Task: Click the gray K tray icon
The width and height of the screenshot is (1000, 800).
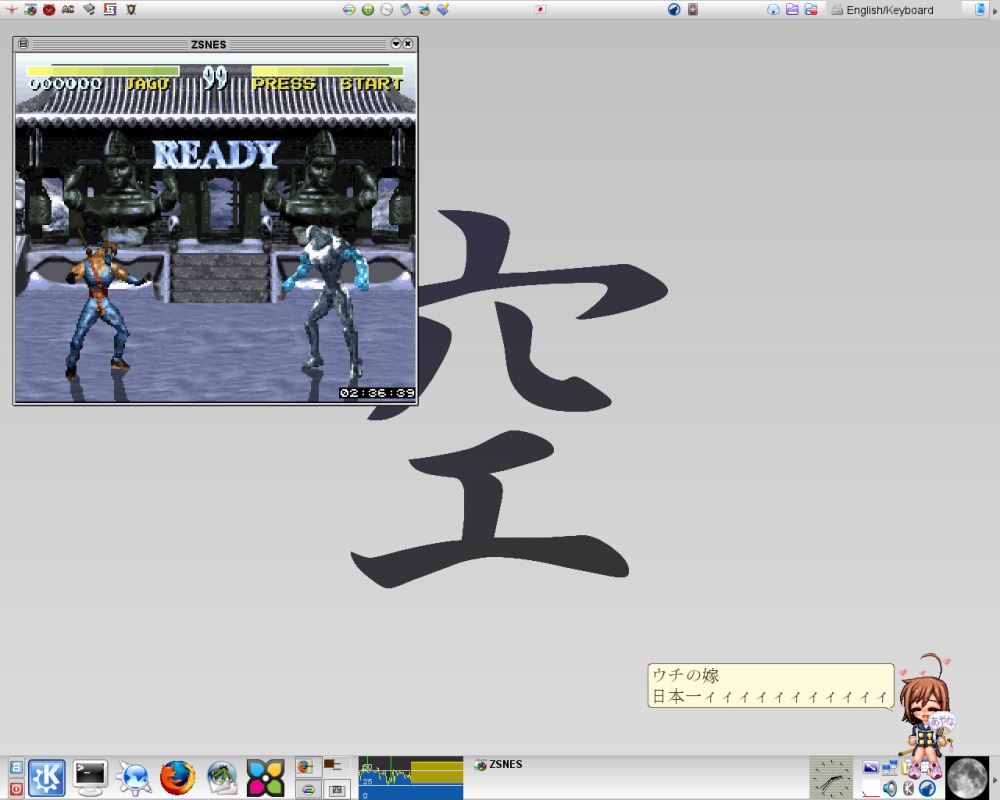Action: click(x=909, y=789)
